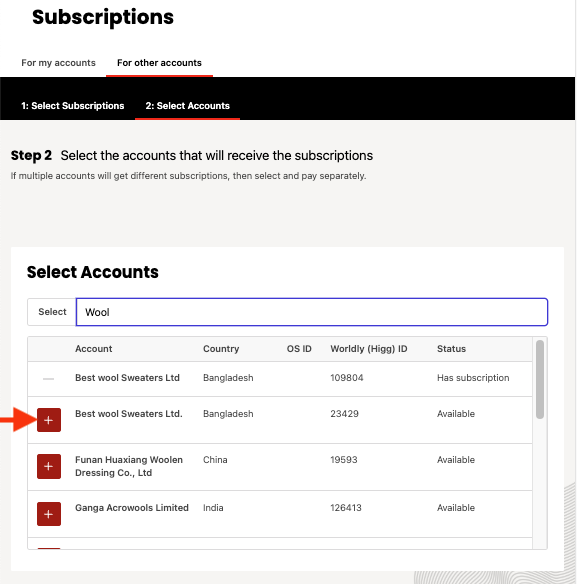Focus the account search field containing Wool
The width and height of the screenshot is (577, 584).
pyautogui.click(x=312, y=312)
